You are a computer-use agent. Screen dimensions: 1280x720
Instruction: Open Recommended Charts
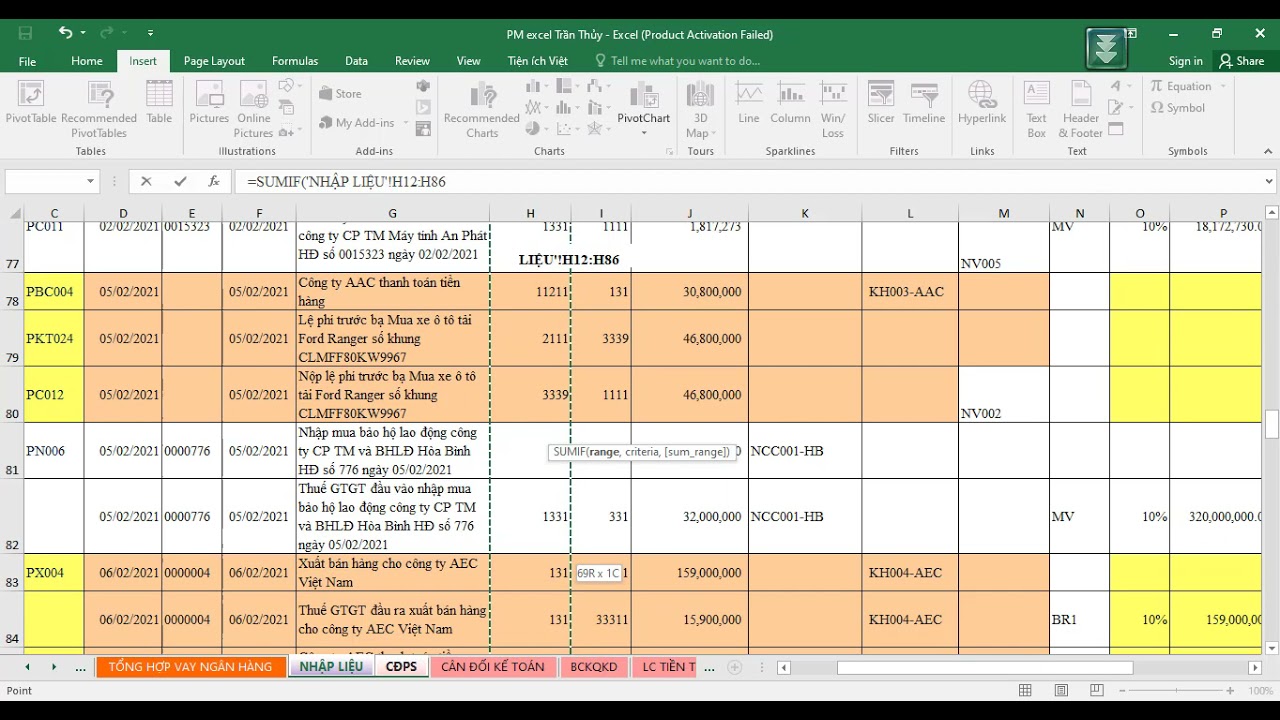(482, 108)
